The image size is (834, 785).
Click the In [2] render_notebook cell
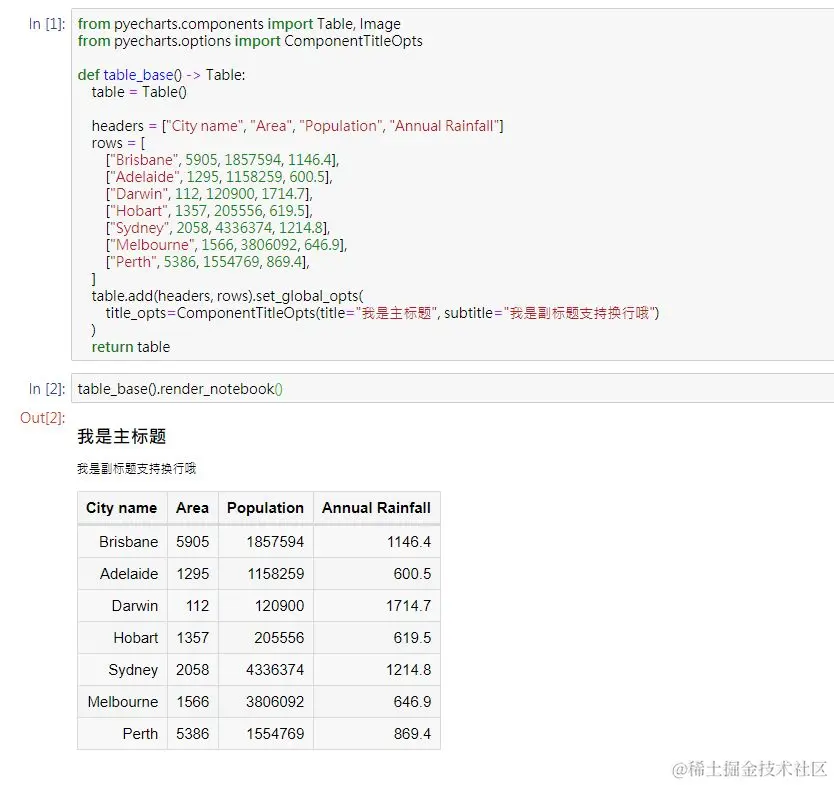point(452,388)
